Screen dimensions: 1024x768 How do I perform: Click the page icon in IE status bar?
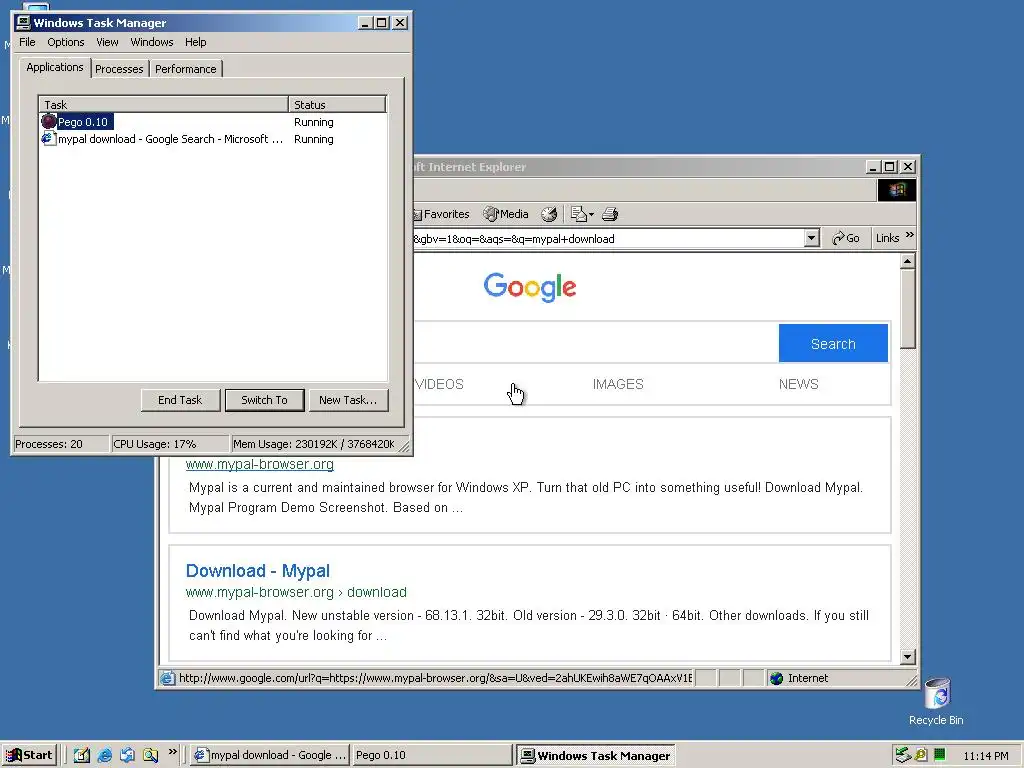168,679
